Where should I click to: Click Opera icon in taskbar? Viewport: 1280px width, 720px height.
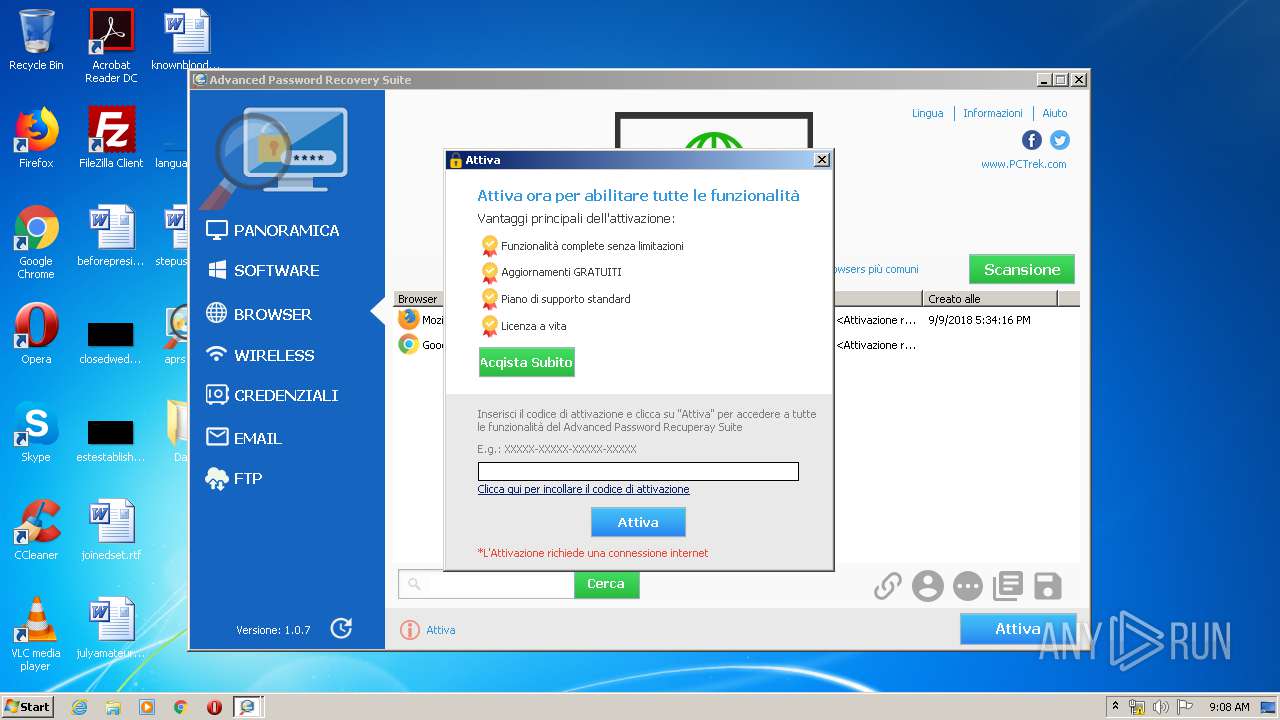click(214, 707)
